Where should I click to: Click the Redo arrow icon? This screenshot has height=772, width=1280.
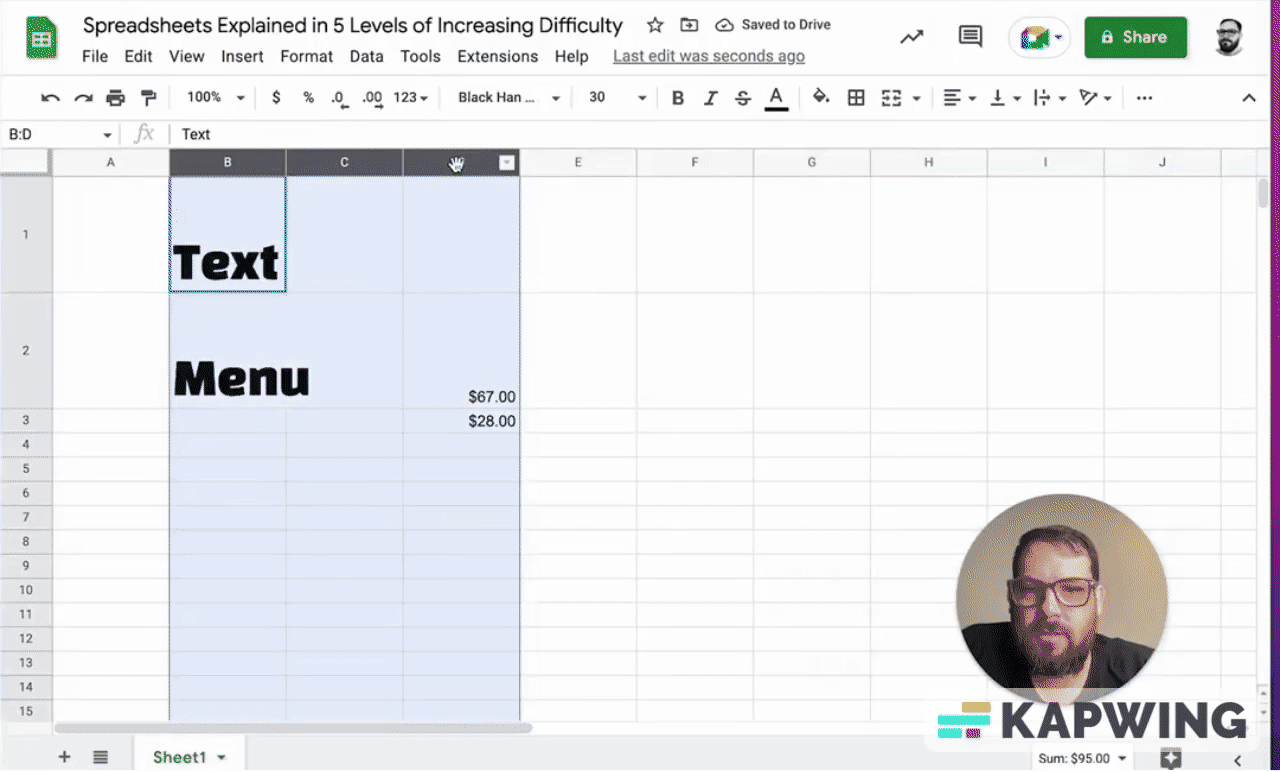pyautogui.click(x=84, y=98)
